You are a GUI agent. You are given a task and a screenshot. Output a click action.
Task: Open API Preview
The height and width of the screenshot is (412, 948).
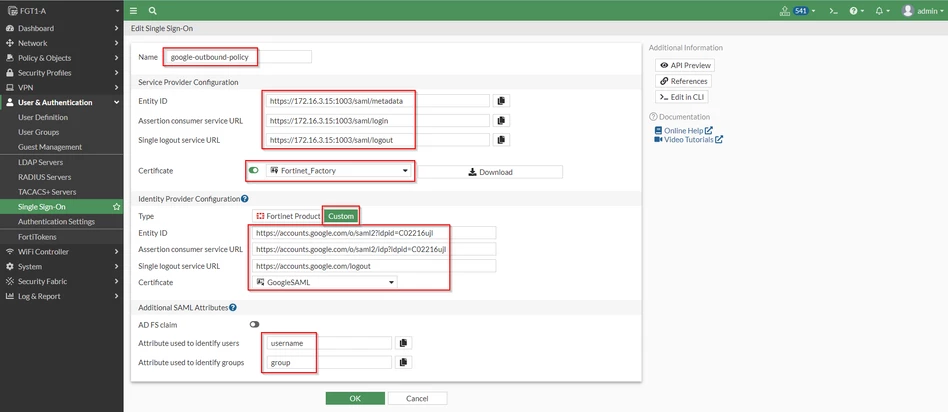pos(685,65)
